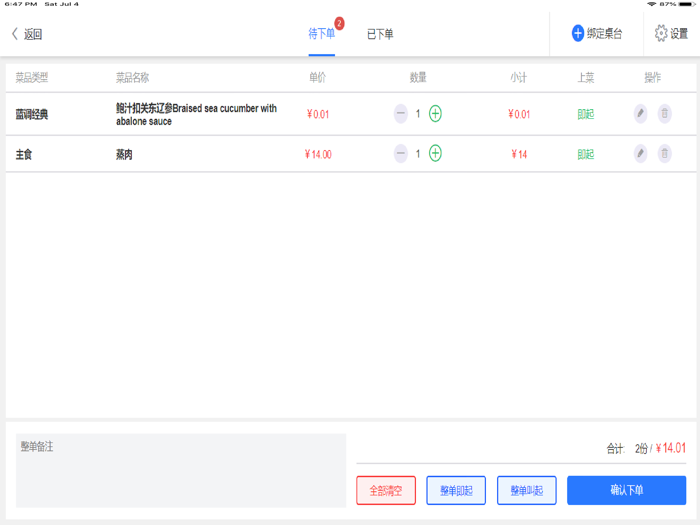Image resolution: width=700 pixels, height=525 pixels.
Task: Increase quantity of Braised sea cucumber dish
Action: coord(435,113)
